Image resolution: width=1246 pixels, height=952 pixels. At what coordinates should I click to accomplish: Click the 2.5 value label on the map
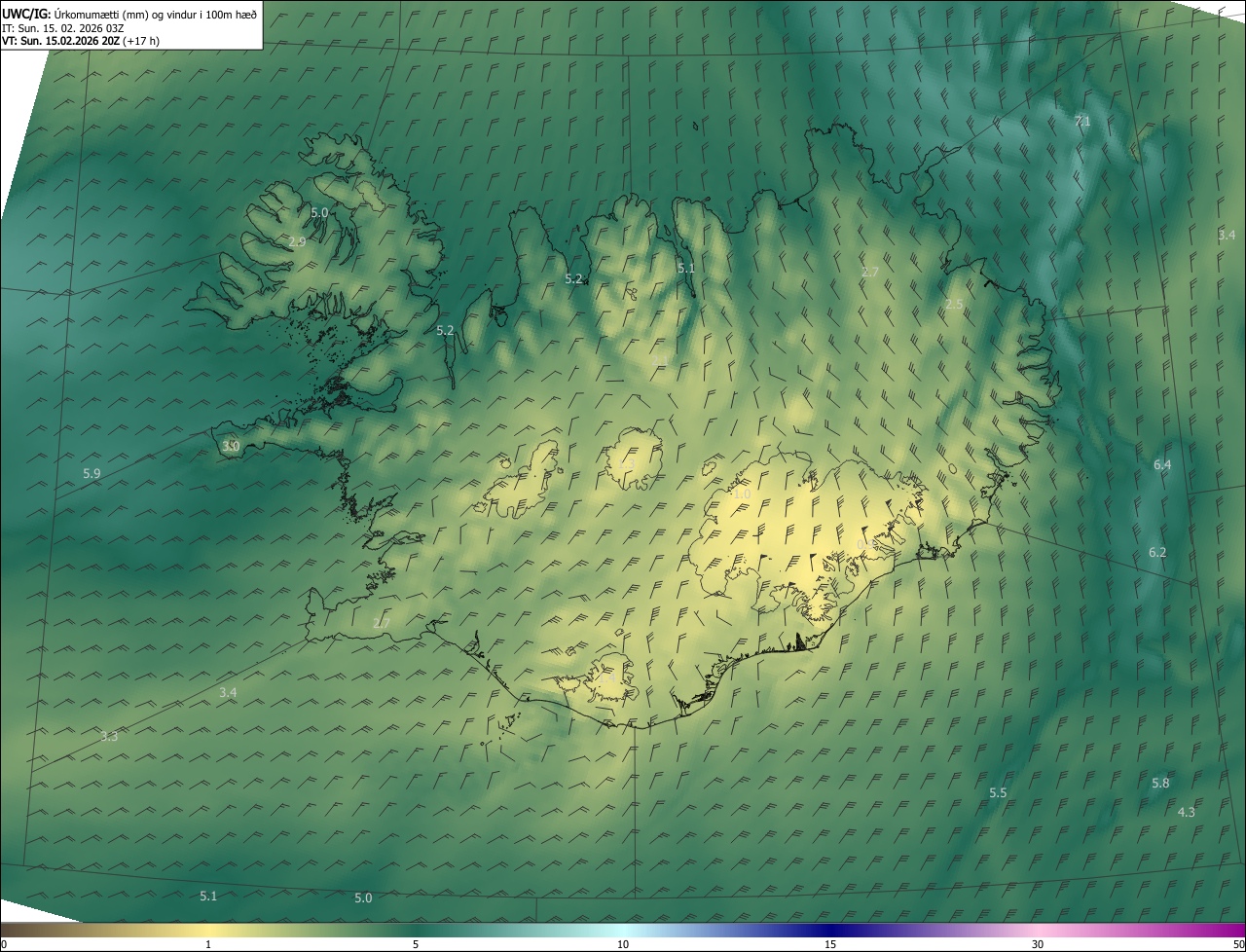click(x=954, y=305)
